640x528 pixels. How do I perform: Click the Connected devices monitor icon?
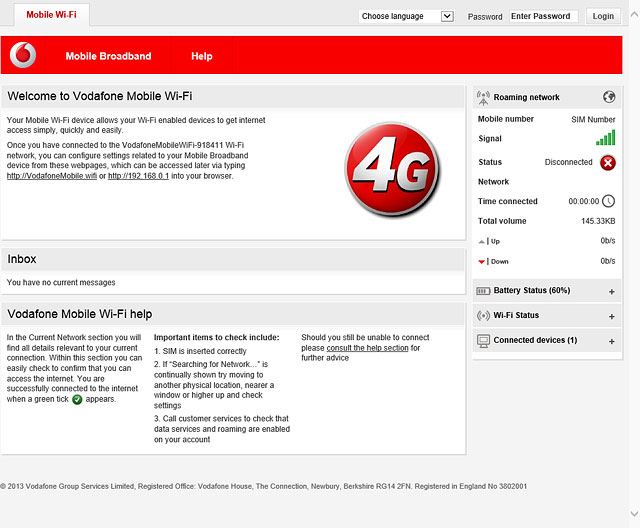click(x=483, y=341)
